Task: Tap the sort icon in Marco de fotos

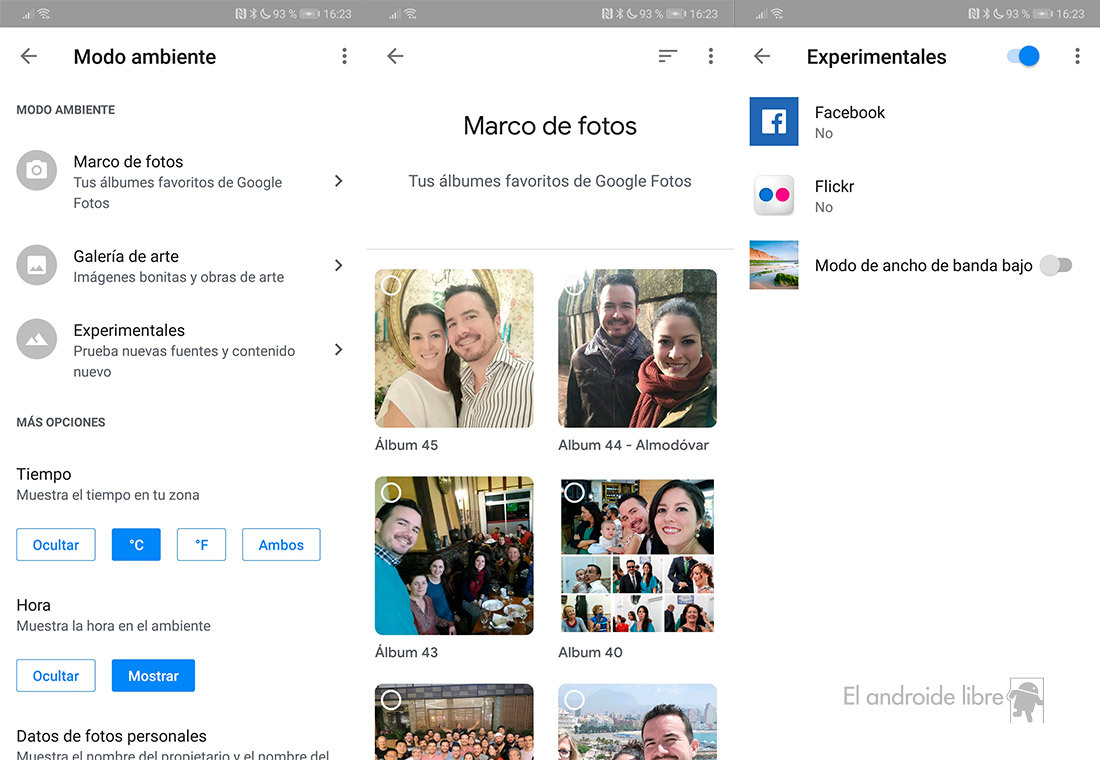Action: (668, 57)
